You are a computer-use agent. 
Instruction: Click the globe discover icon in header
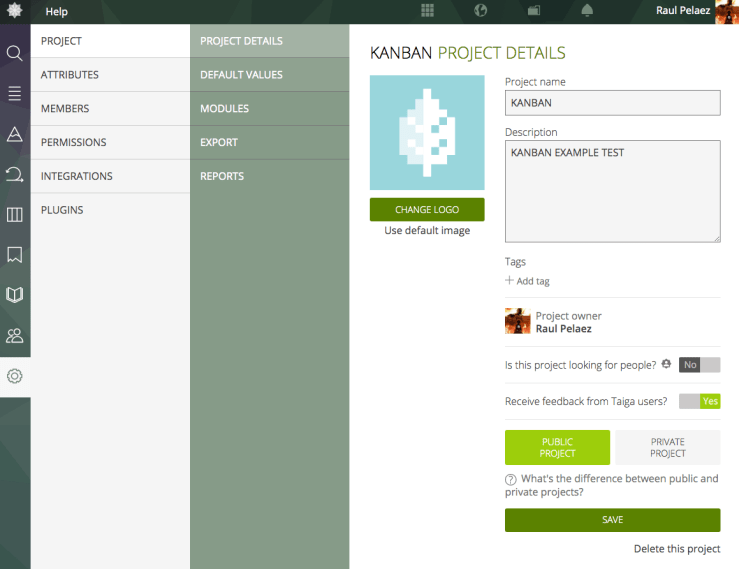pos(481,11)
